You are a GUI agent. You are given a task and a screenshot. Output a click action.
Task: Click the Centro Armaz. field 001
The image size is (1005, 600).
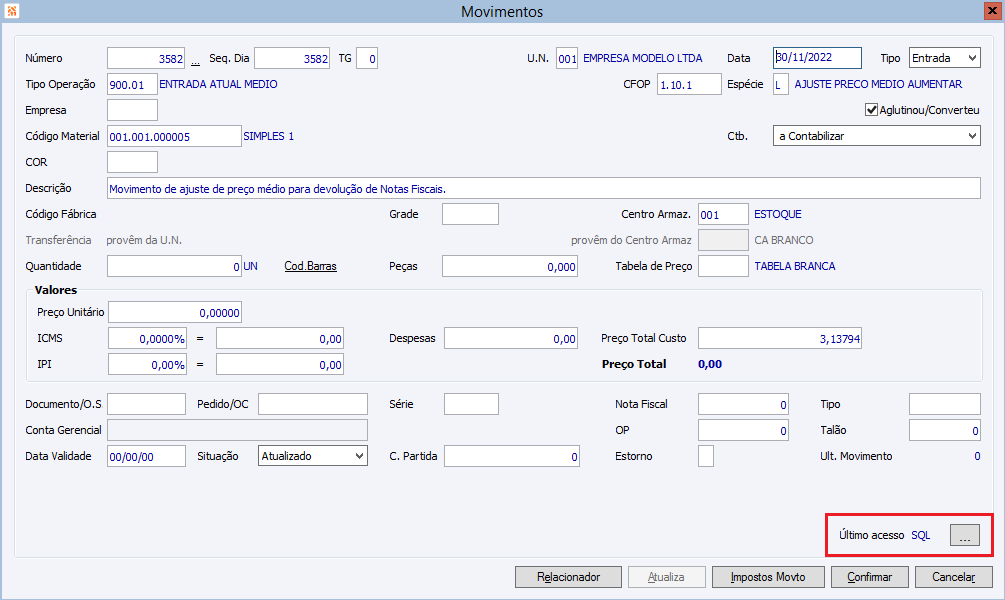(x=723, y=214)
